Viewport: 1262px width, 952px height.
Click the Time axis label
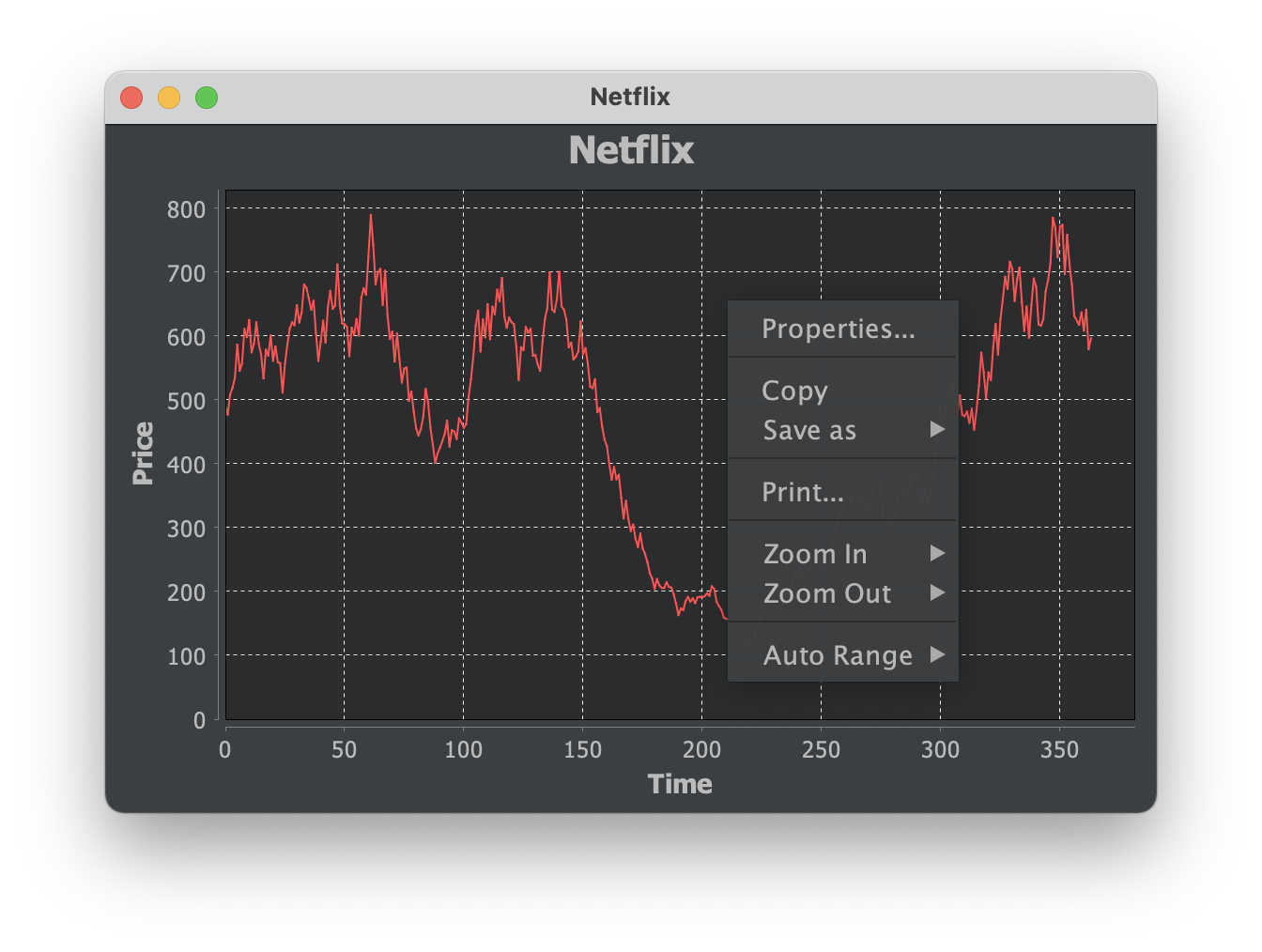click(681, 783)
